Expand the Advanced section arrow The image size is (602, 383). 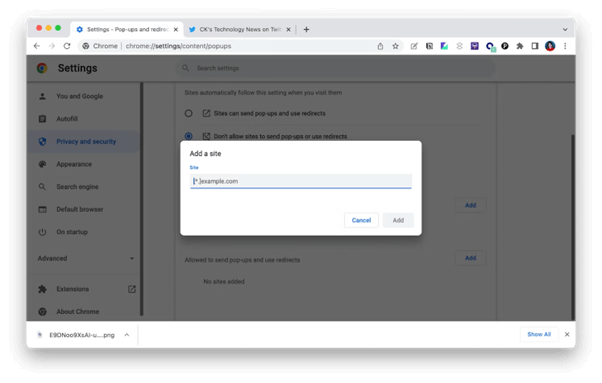coord(132,259)
